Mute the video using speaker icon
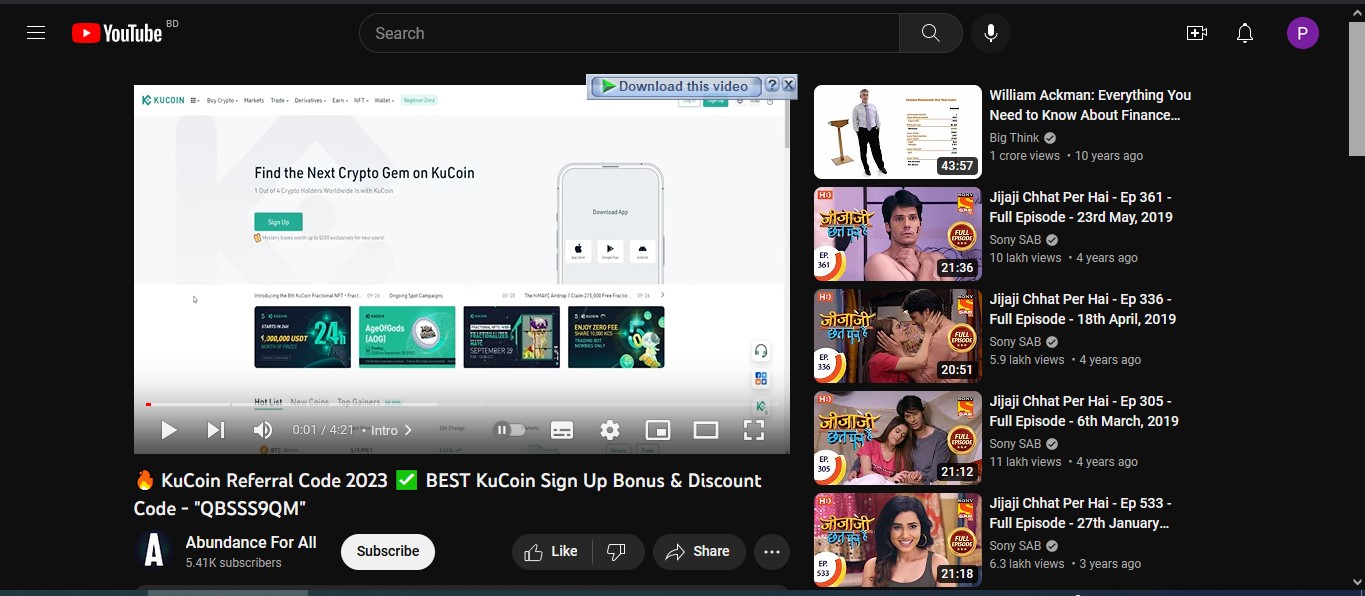This screenshot has width=1365, height=596. pos(262,430)
